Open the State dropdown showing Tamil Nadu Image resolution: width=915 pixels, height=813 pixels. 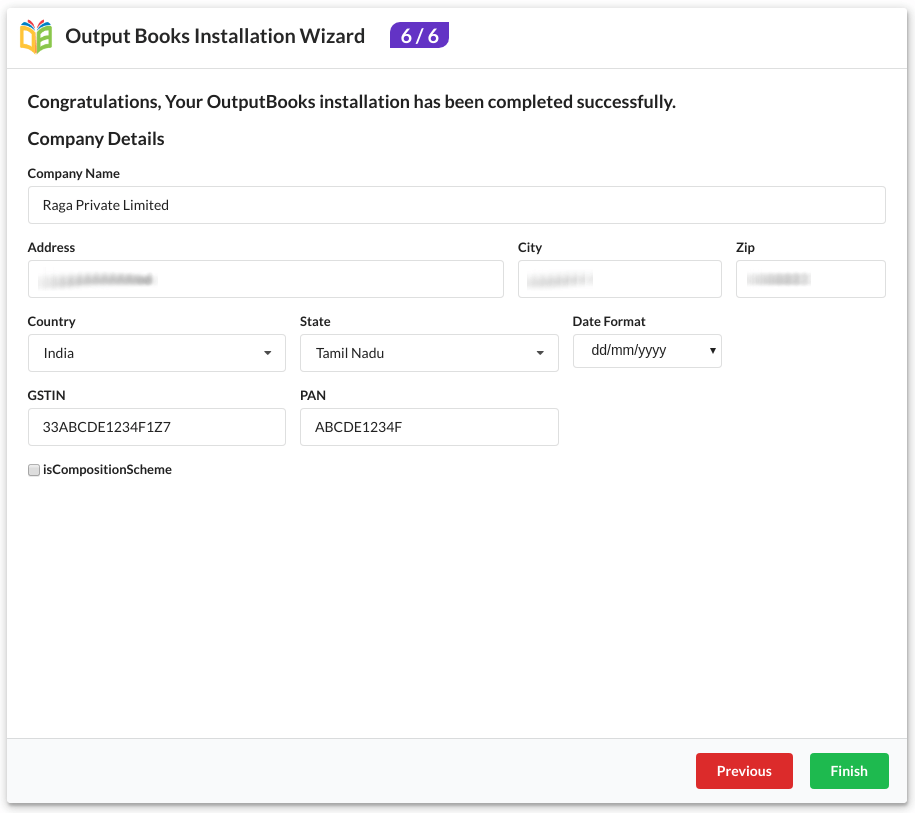tap(429, 353)
